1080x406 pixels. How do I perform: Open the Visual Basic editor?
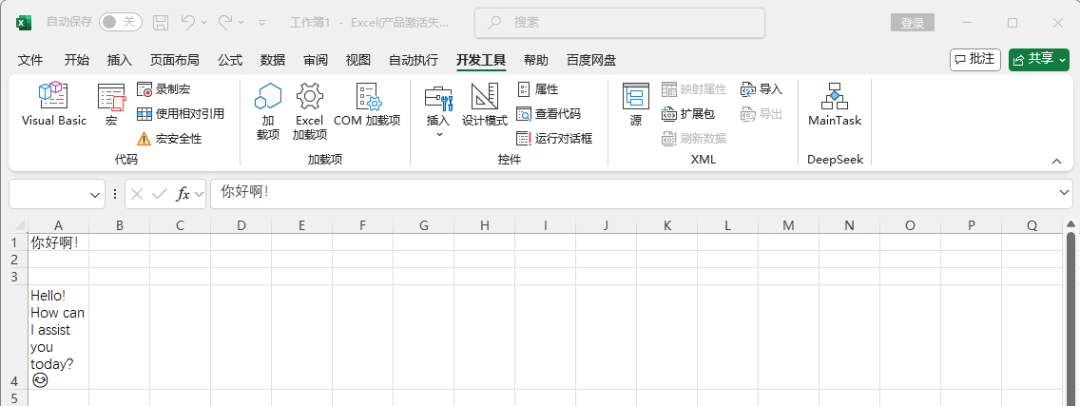coord(54,105)
